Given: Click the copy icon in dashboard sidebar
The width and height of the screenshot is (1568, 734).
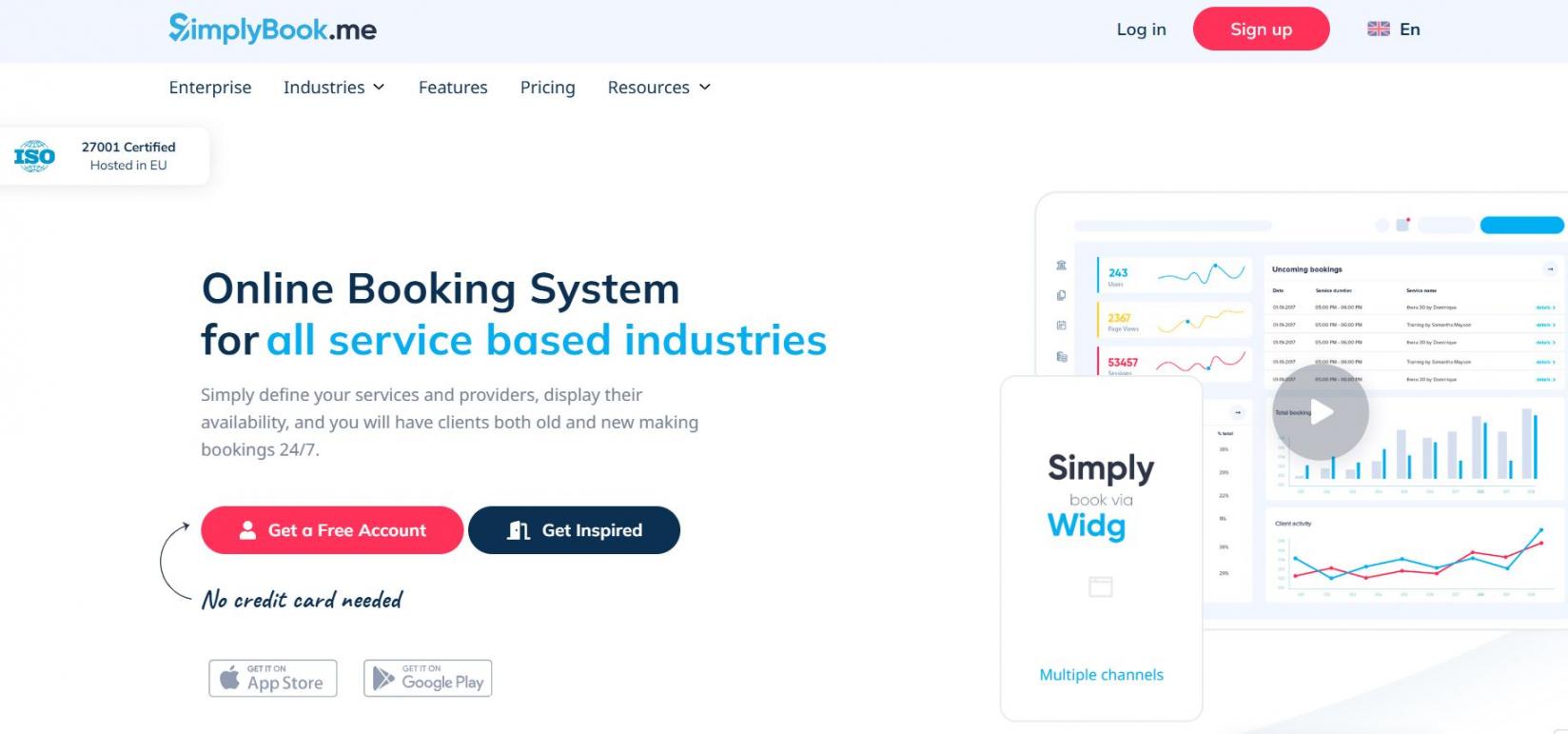Looking at the screenshot, I should [x=1061, y=296].
